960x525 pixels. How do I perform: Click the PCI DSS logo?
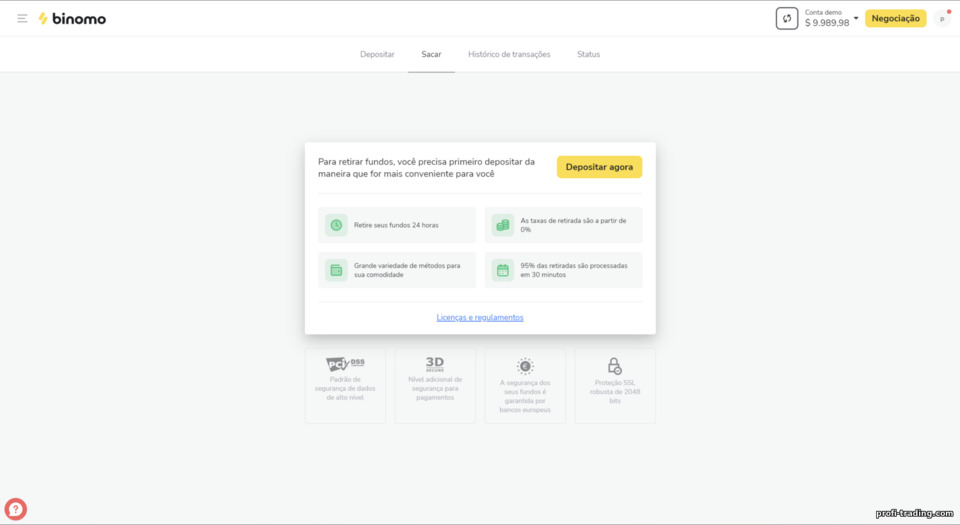(x=345, y=364)
